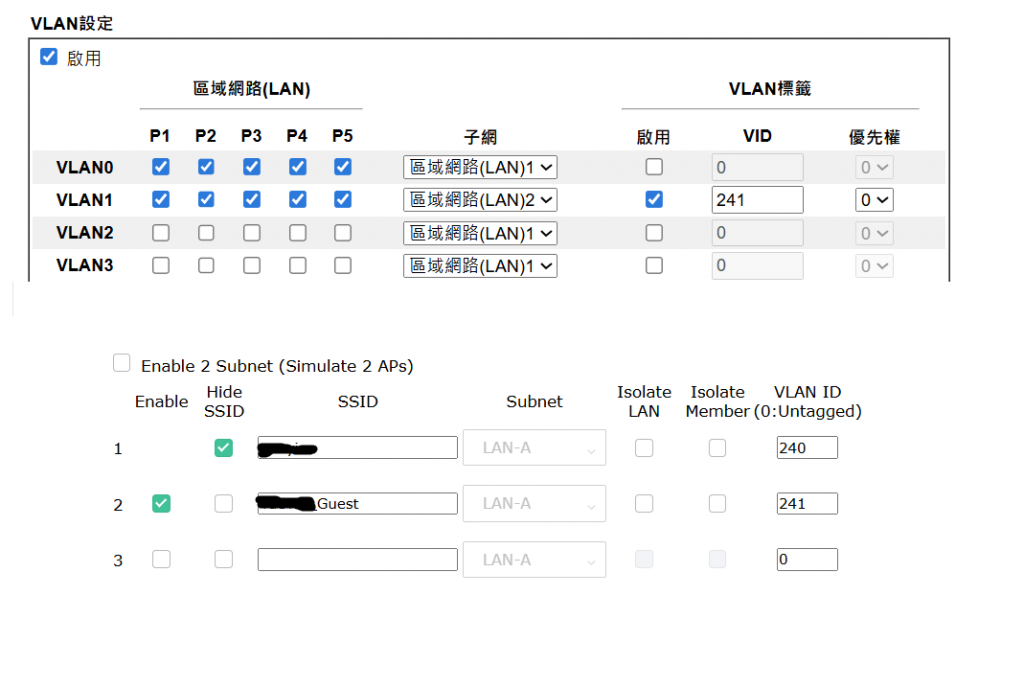1024x687 pixels.
Task: Click empty SSID name field row 3
Action: (357, 560)
